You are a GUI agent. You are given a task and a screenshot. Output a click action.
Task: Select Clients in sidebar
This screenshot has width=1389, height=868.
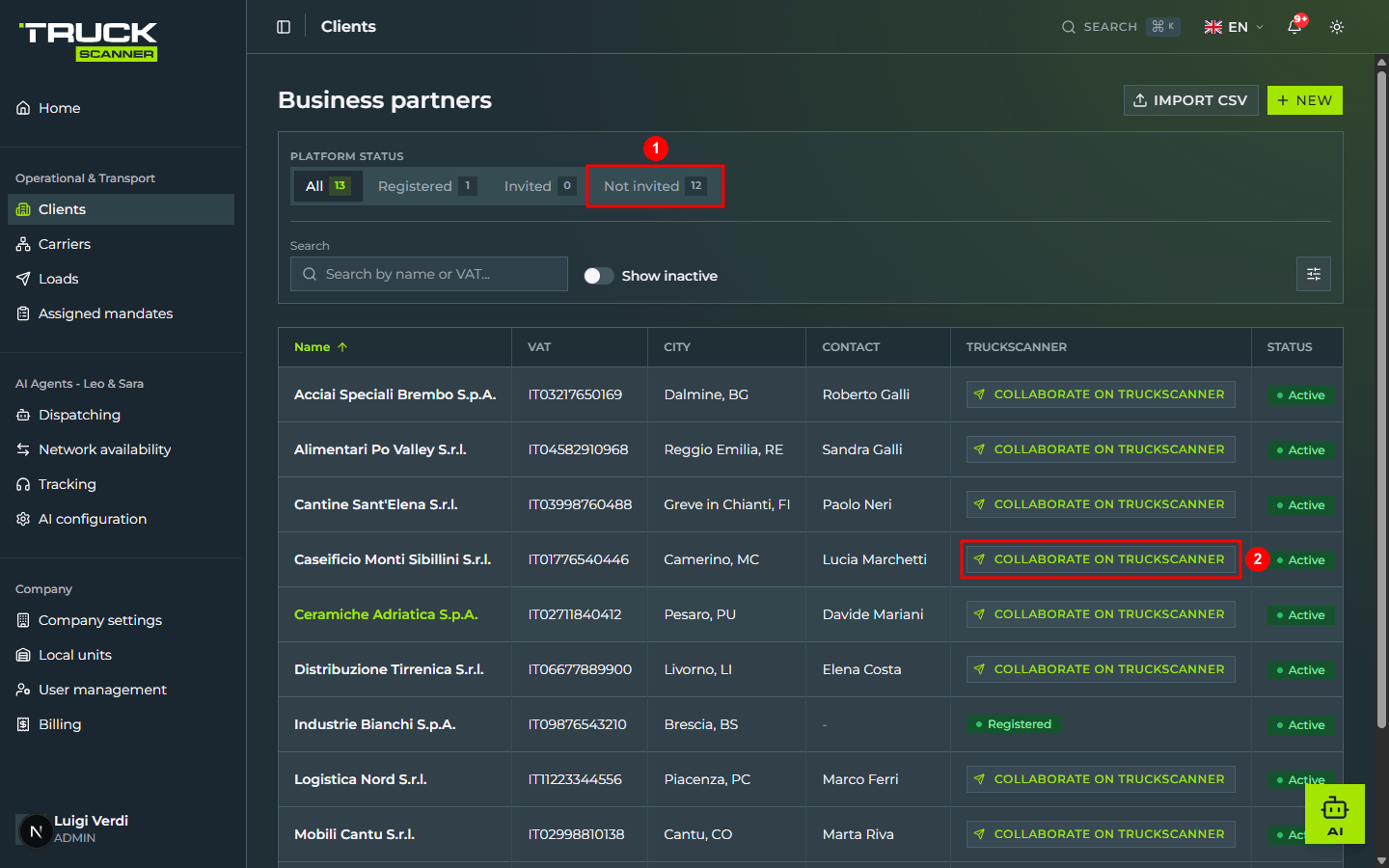[x=121, y=209]
